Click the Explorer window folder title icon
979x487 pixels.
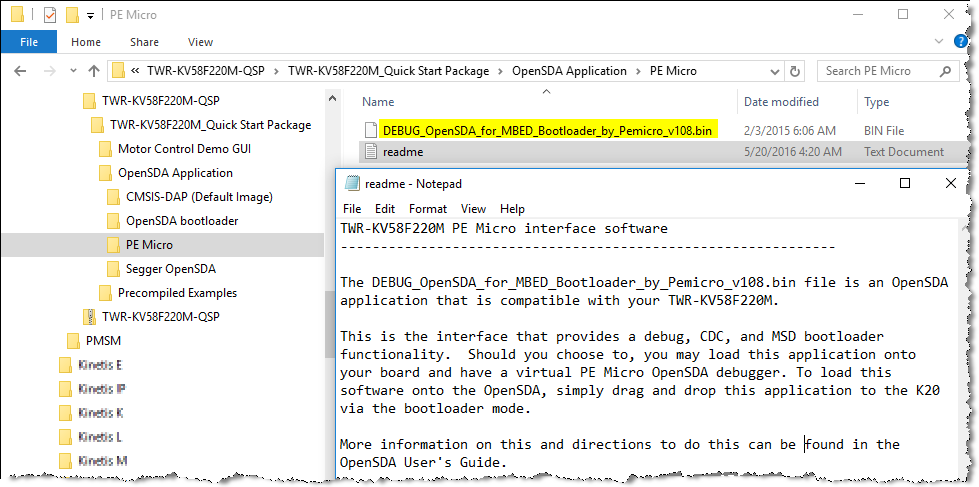[18, 14]
